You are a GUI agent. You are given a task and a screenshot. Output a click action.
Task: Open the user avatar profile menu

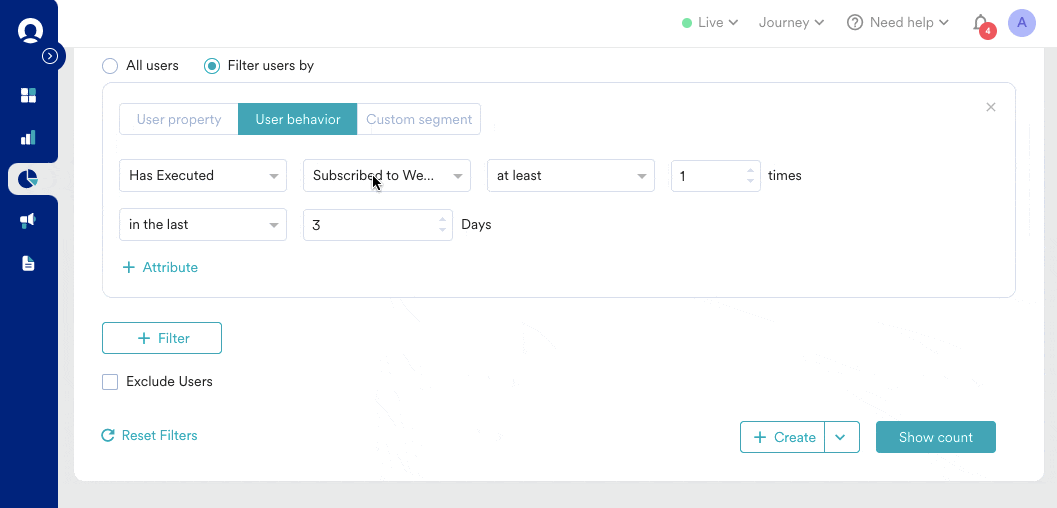pos(1021,23)
